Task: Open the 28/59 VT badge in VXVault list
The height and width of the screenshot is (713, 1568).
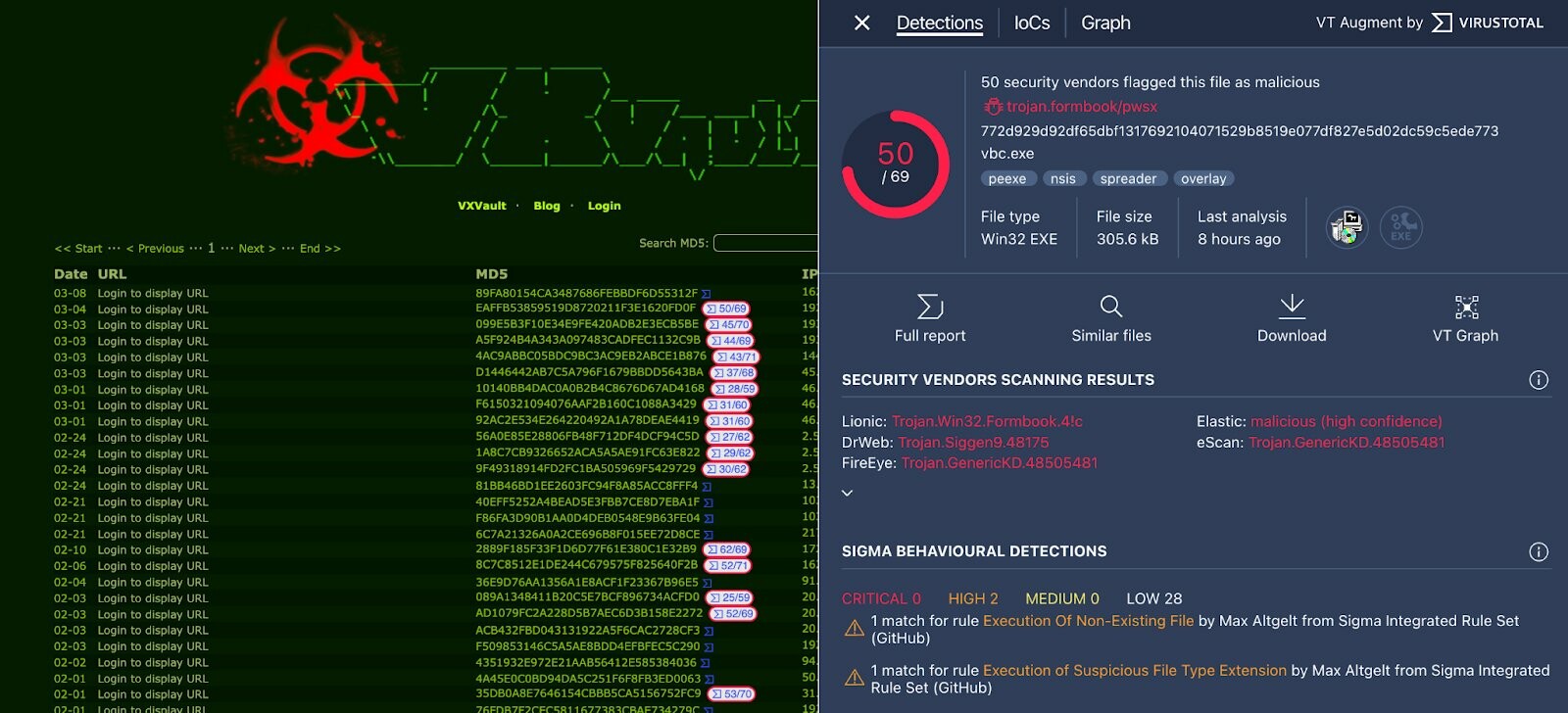Action: (x=735, y=389)
